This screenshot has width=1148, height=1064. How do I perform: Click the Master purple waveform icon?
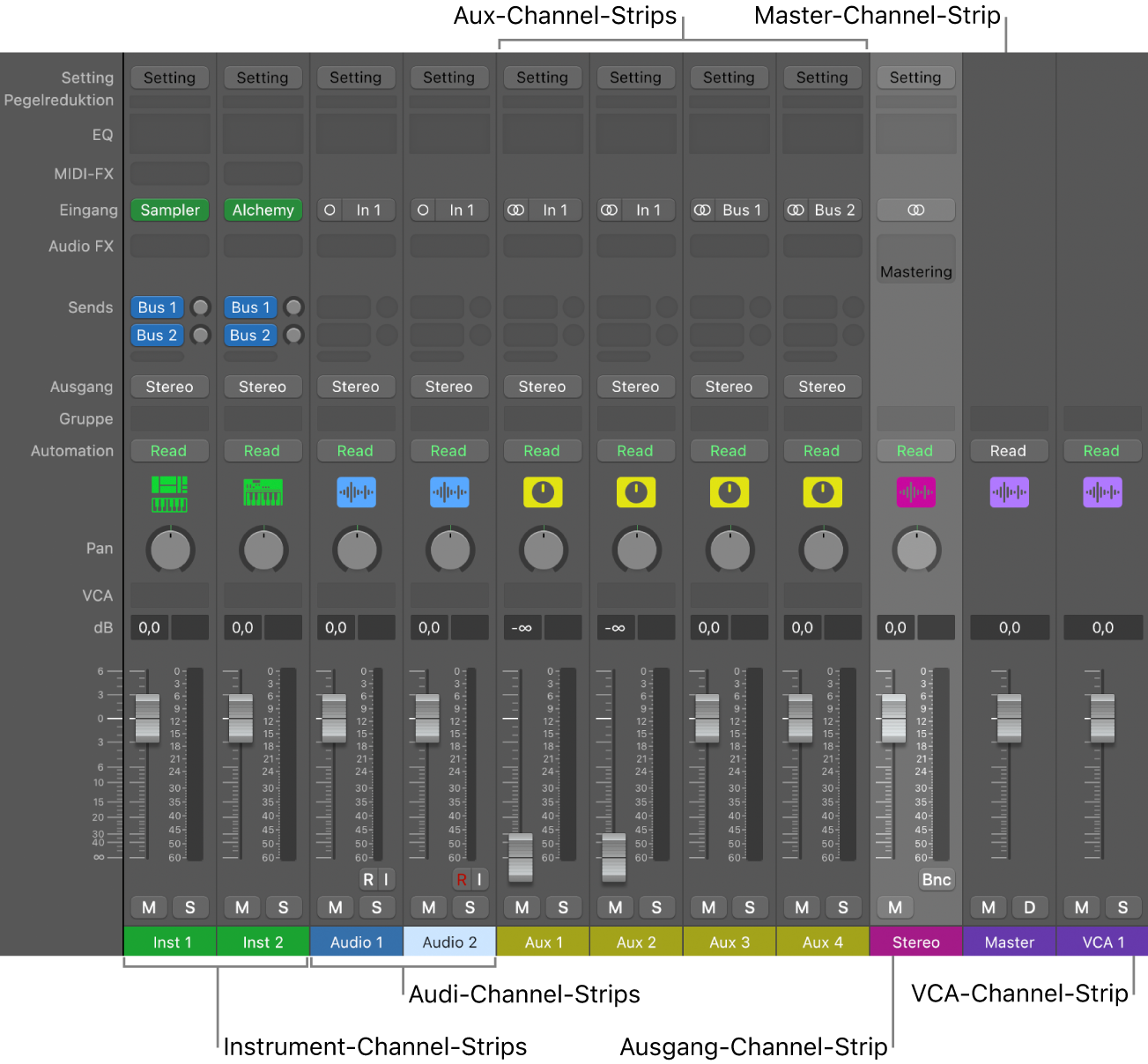click(x=1010, y=492)
